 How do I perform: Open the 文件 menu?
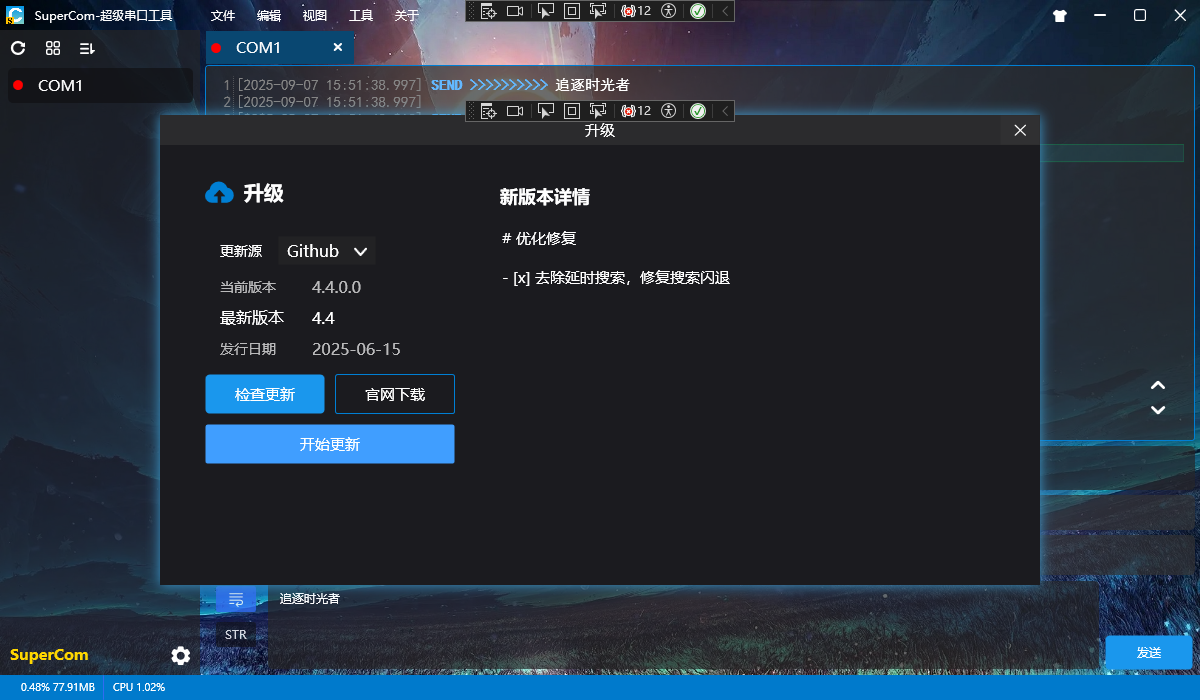pyautogui.click(x=223, y=16)
